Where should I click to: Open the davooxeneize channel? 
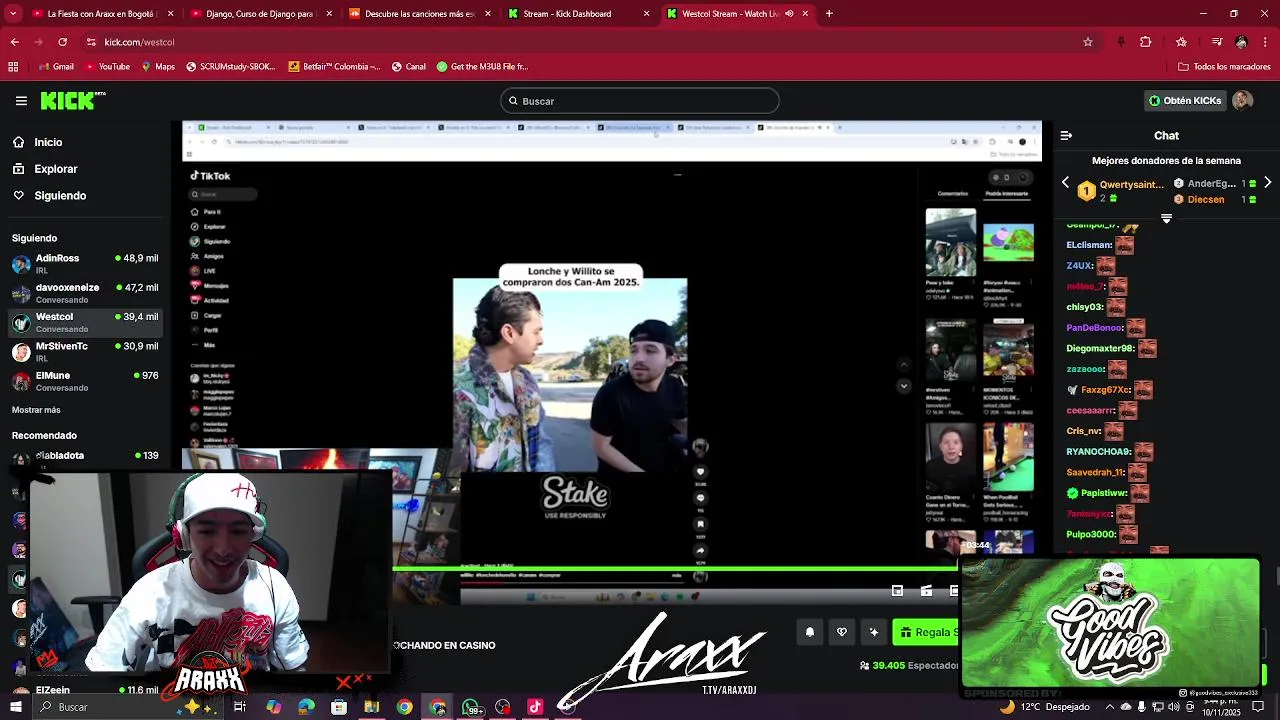(x=85, y=293)
